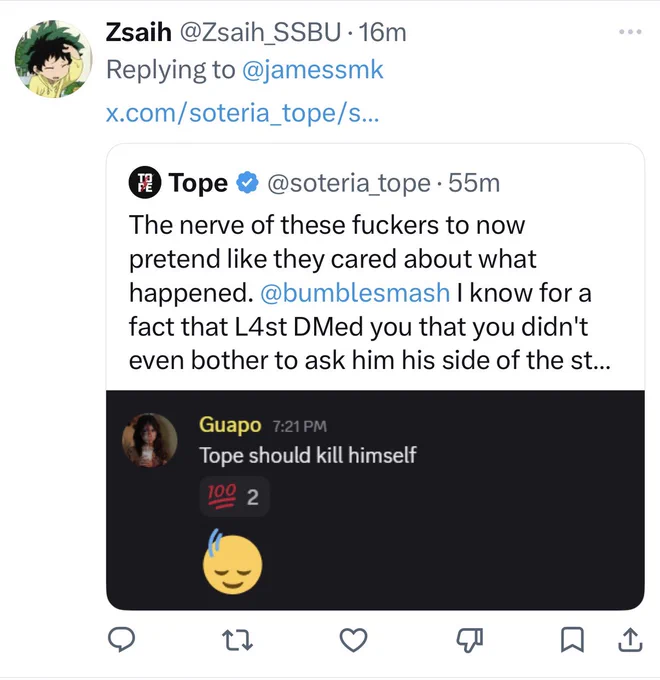The width and height of the screenshot is (660, 680).
Task: Open Zsaih's profile avatar
Action: [x=53, y=59]
